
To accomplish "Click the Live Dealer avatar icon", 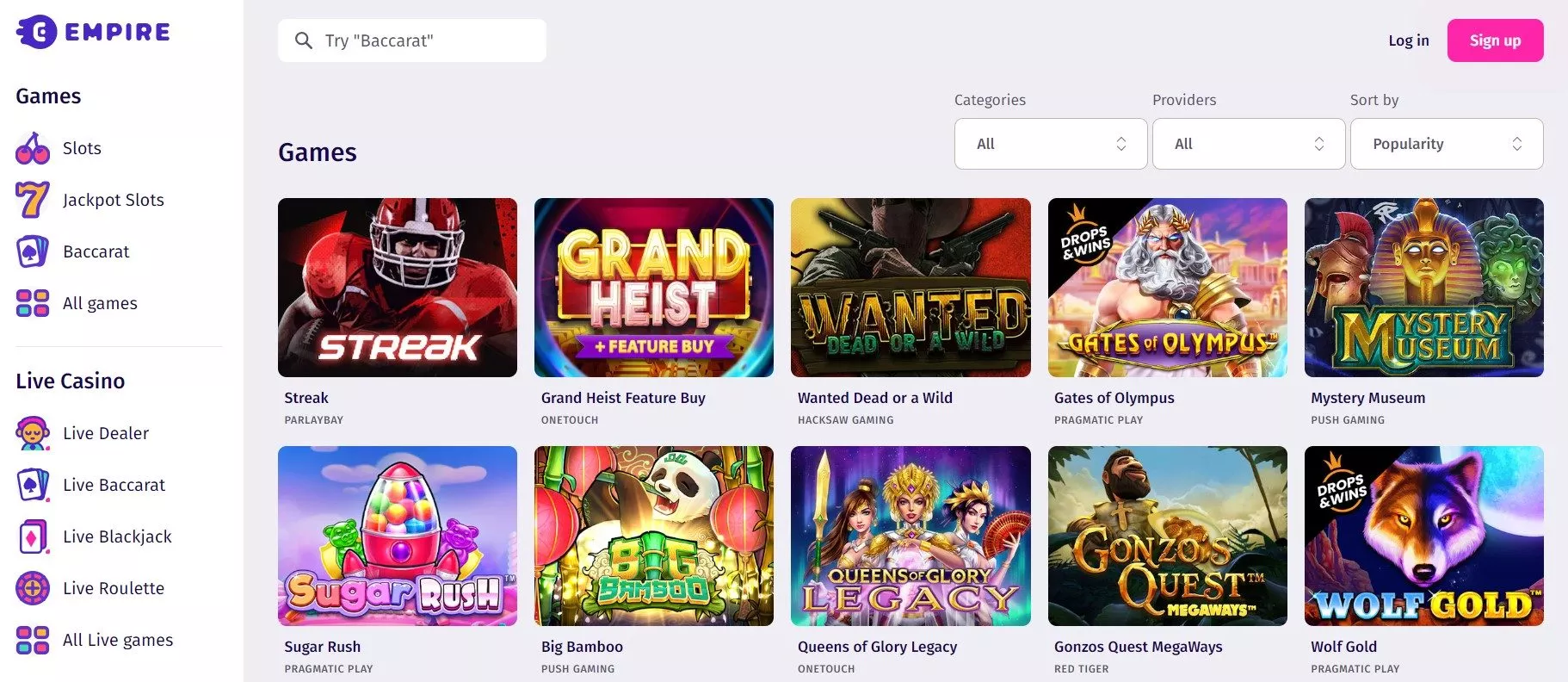I will pyautogui.click(x=33, y=433).
